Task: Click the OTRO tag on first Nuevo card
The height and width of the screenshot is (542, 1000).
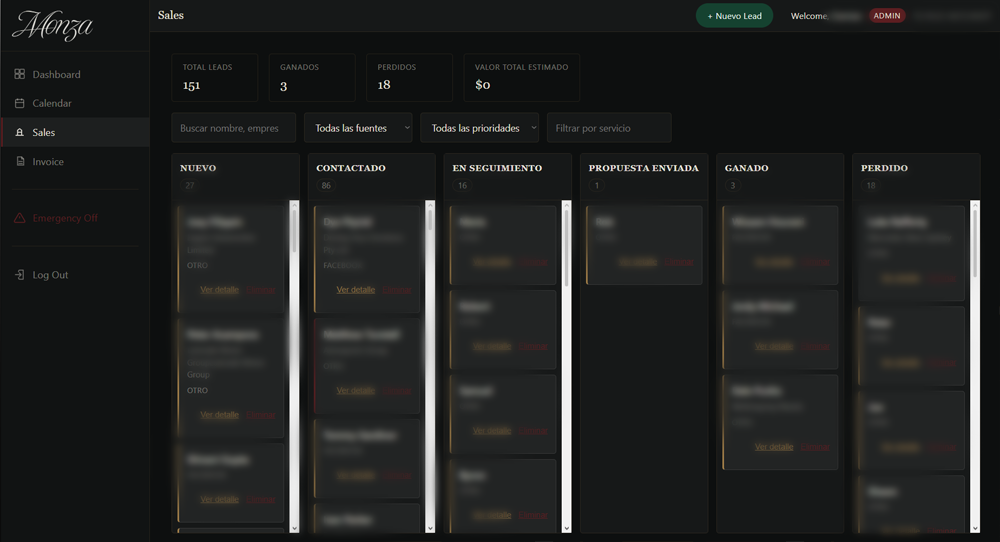Action: [x=197, y=265]
